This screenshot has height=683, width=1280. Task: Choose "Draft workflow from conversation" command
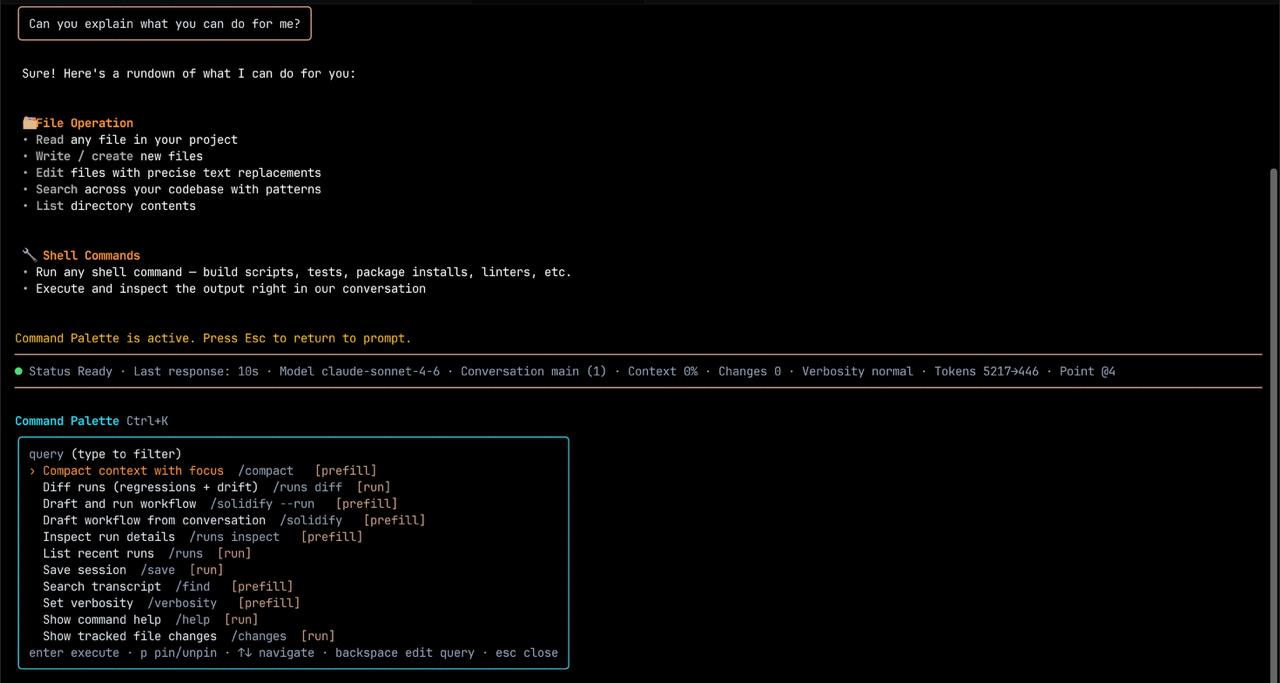coord(155,520)
